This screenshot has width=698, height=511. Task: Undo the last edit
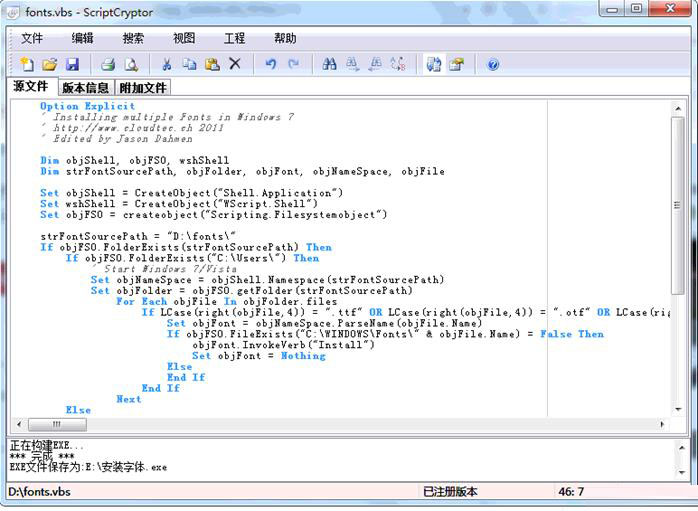[271, 65]
